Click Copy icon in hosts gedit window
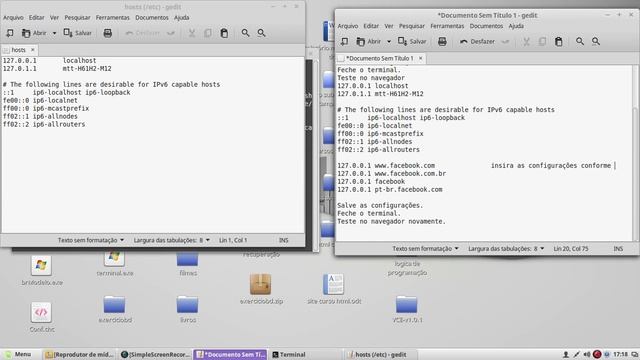640x360 pixels. 208,33
